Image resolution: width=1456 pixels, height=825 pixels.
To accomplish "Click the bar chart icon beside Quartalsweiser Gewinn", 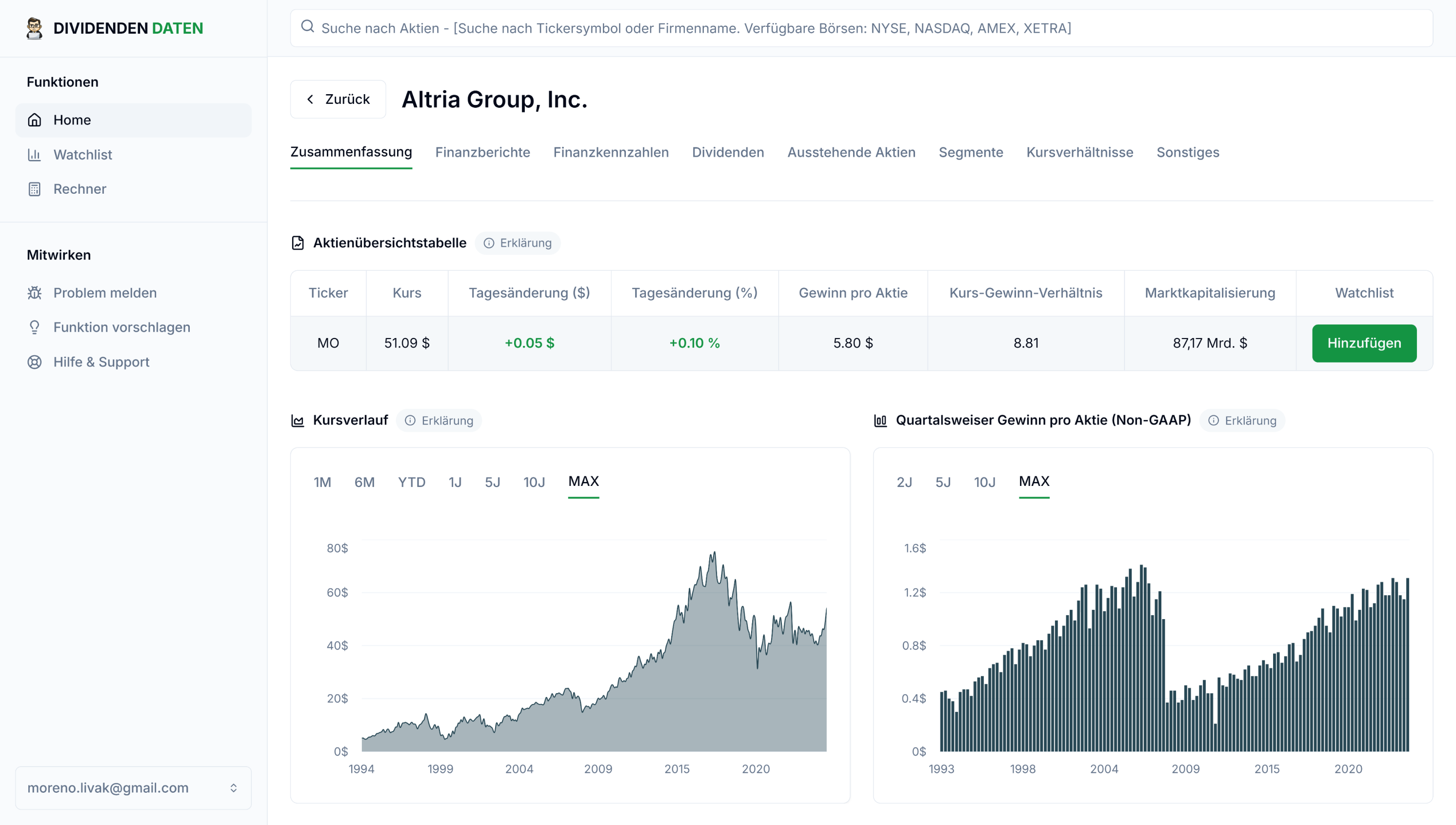I will pos(880,421).
